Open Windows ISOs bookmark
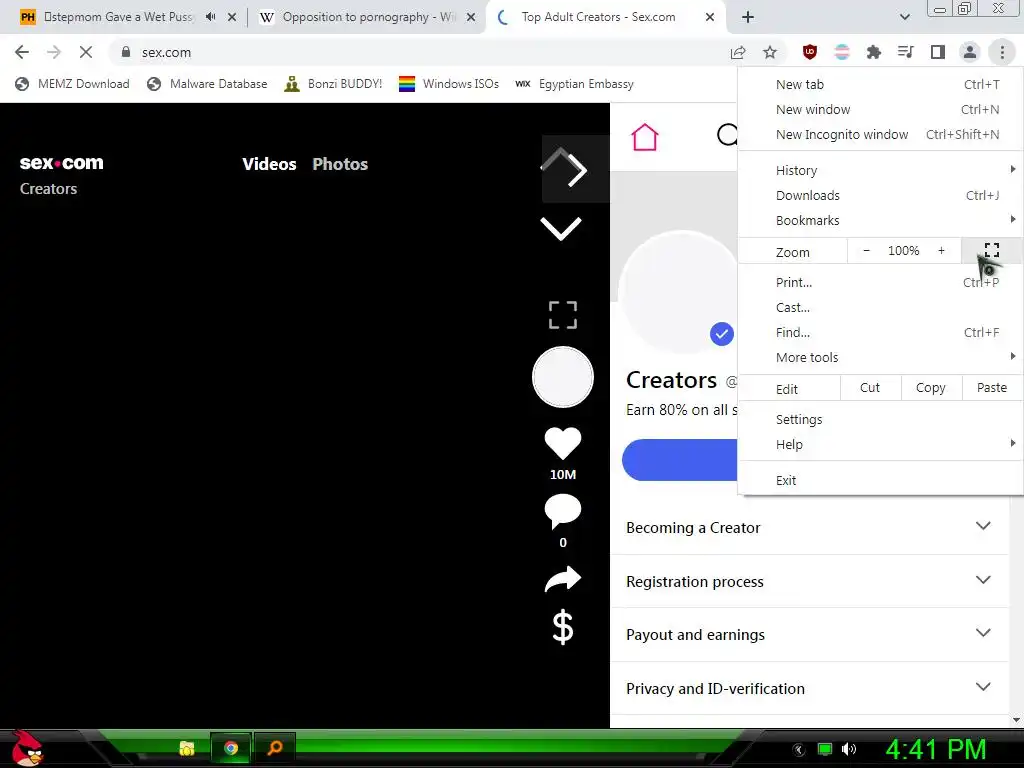Screen dimensions: 1024x768 coord(449,84)
